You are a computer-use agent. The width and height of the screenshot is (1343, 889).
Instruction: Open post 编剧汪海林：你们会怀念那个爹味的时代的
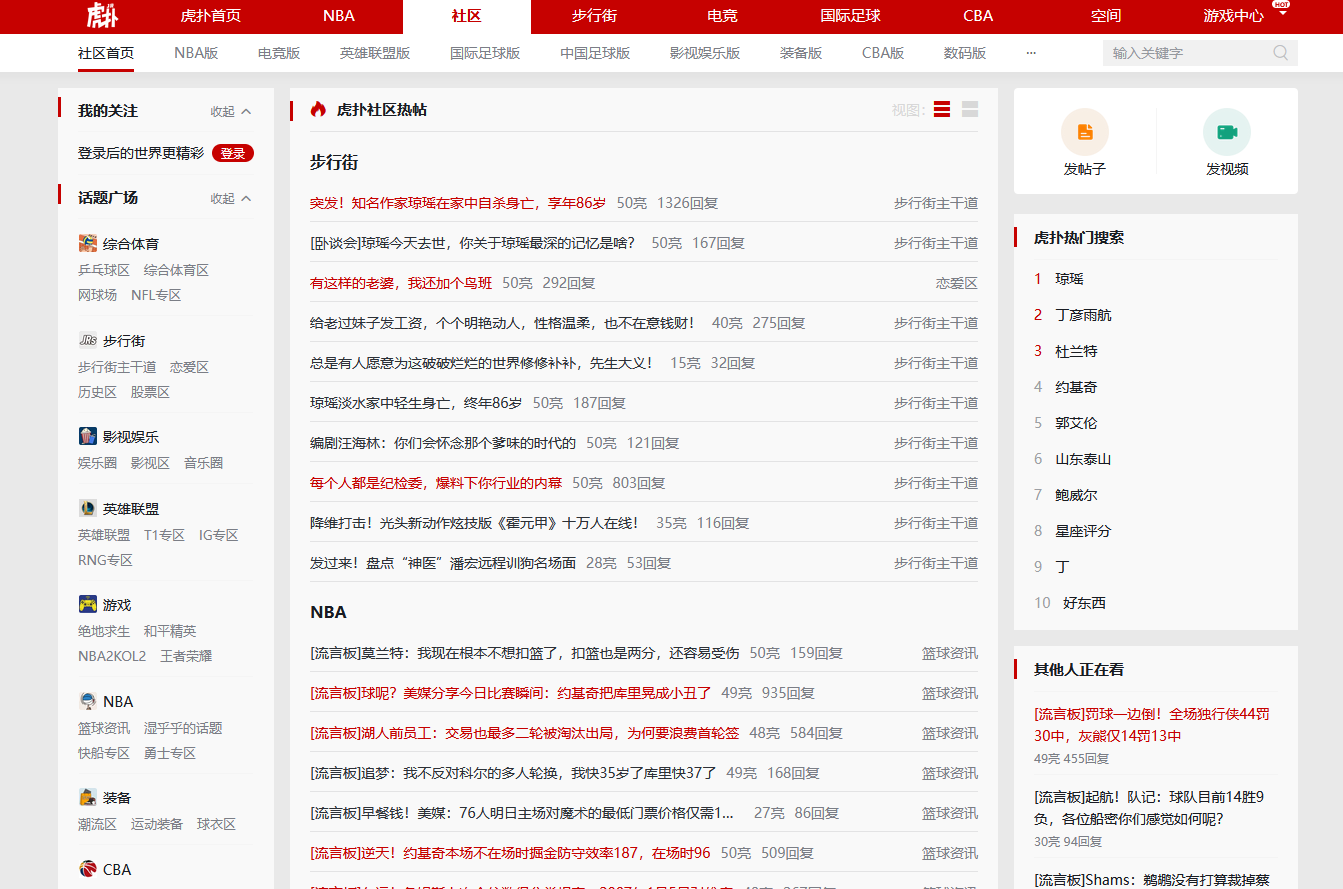(x=443, y=443)
